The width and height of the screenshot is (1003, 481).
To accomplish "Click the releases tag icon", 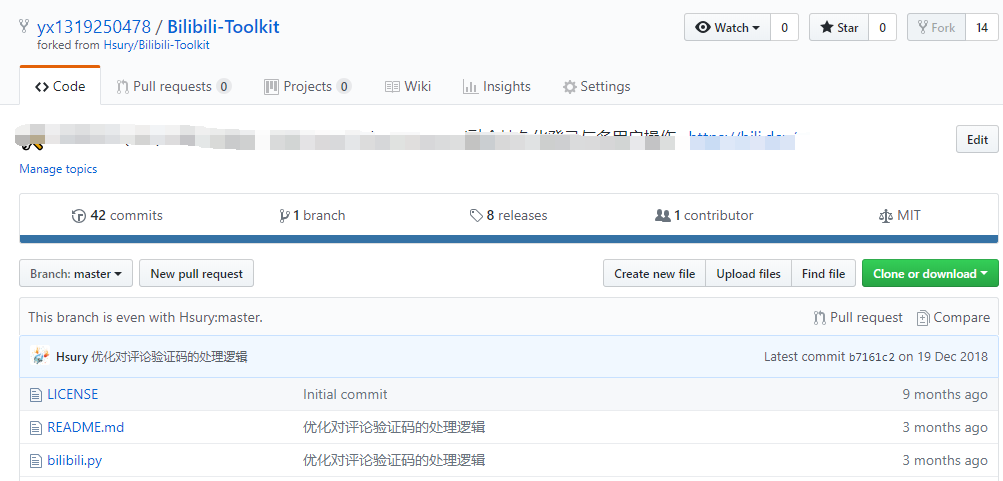I will click(x=476, y=216).
